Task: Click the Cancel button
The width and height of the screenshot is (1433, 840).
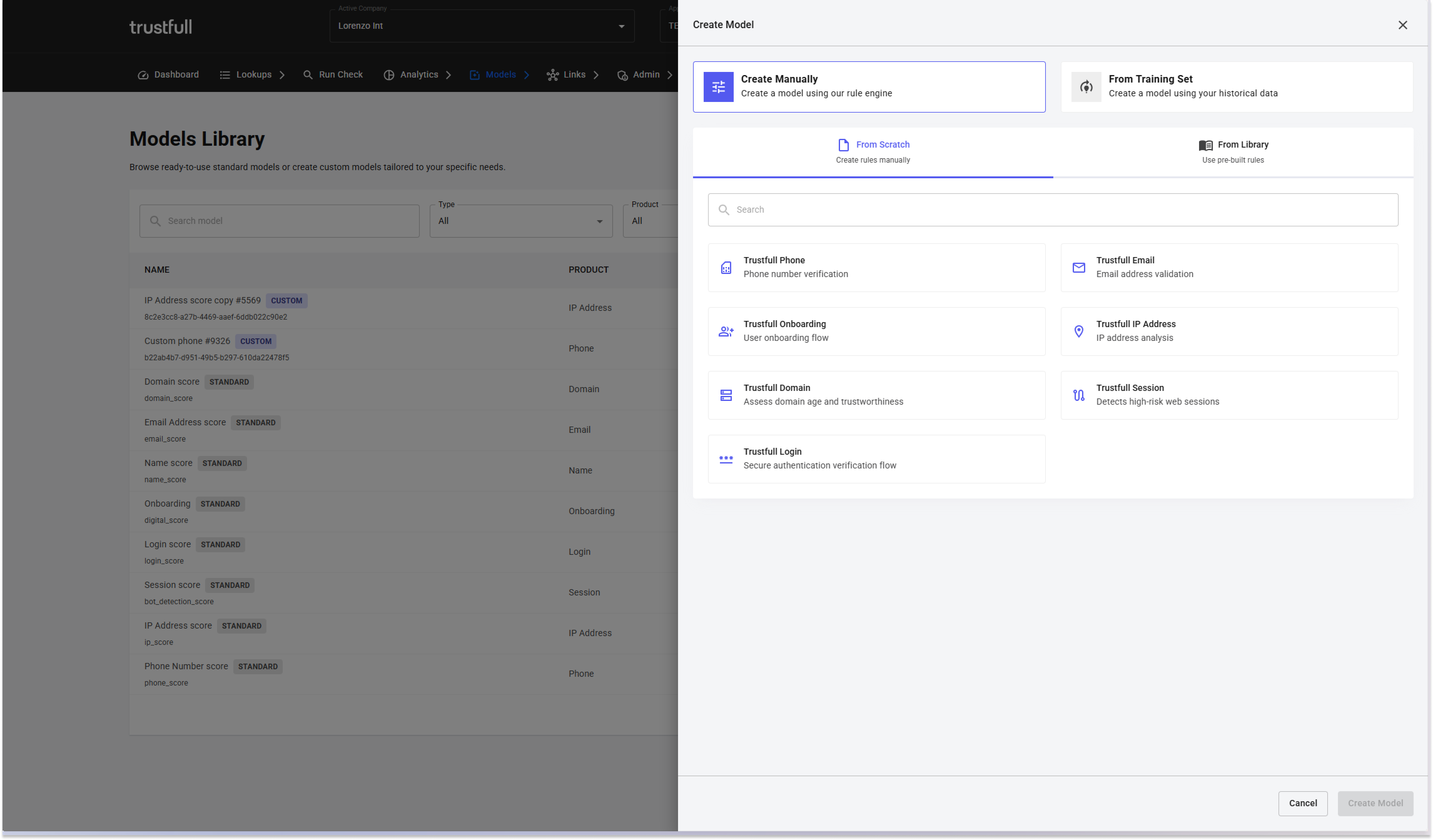Action: click(x=1302, y=803)
